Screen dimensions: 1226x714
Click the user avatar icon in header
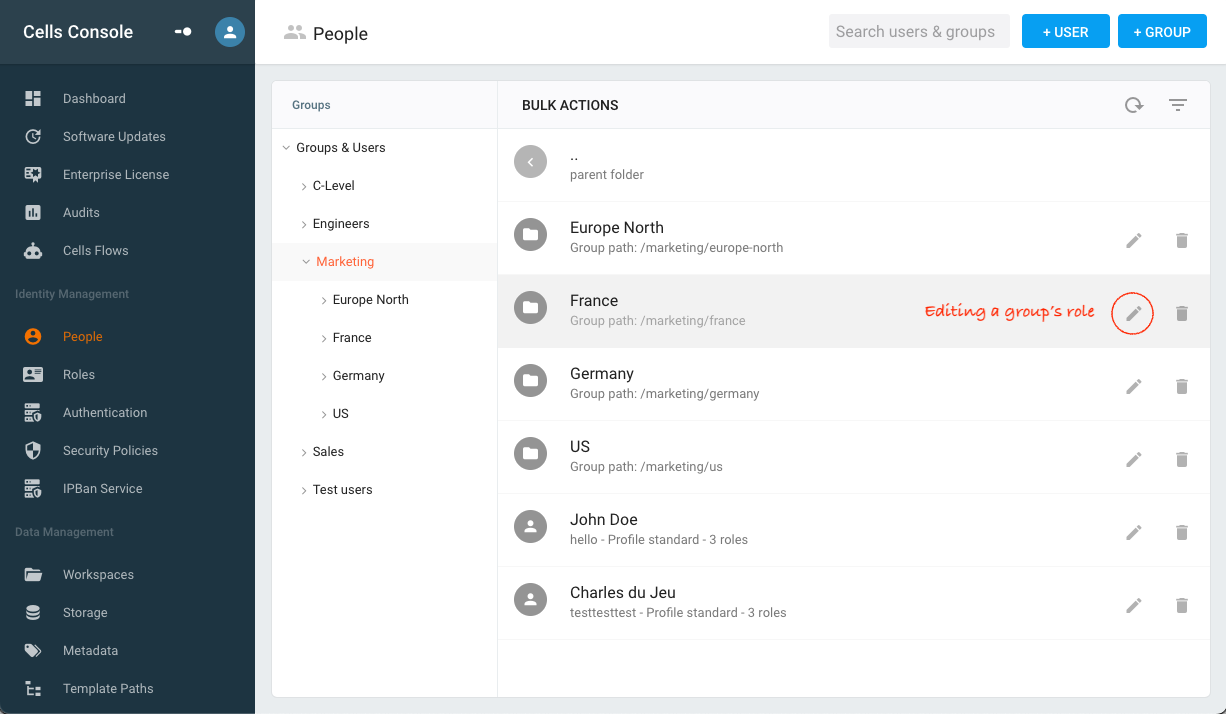tap(230, 32)
